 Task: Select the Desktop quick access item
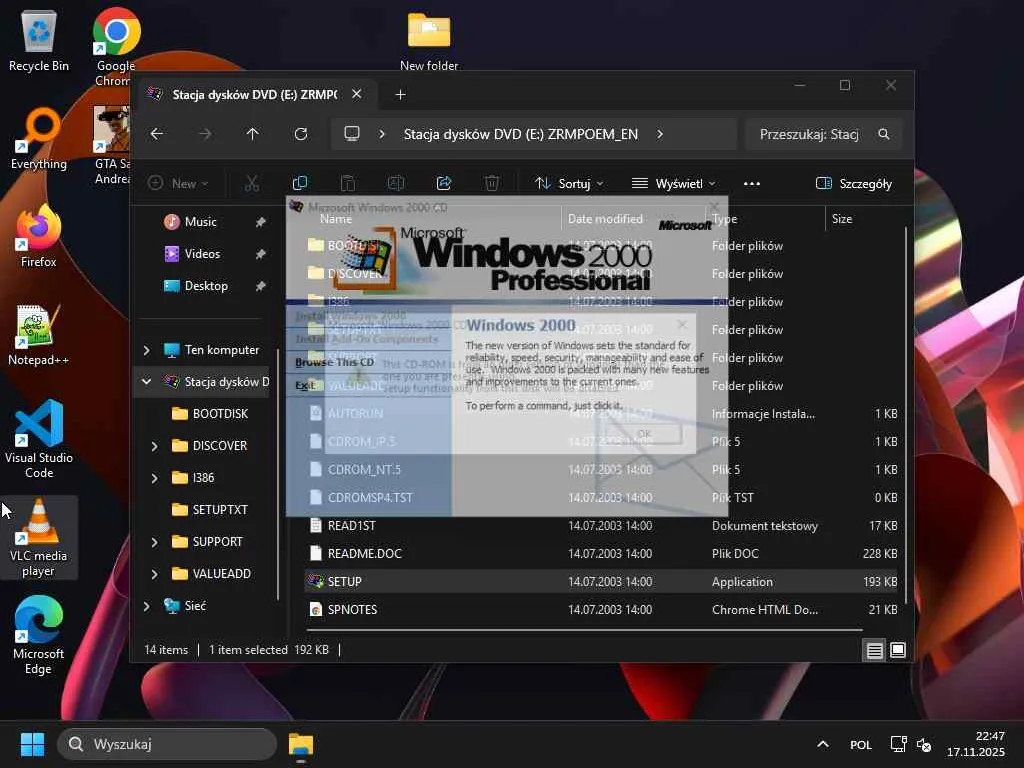206,285
